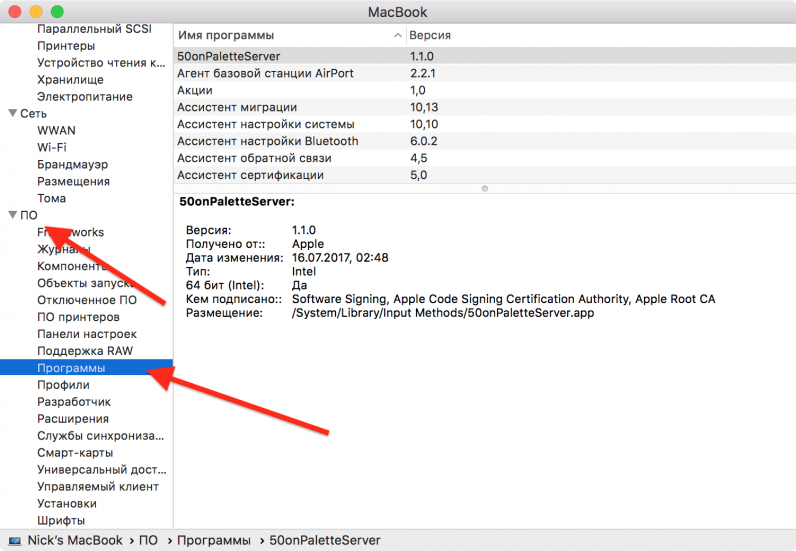
Task: Select Разработчик sidebar item
Action: point(74,402)
